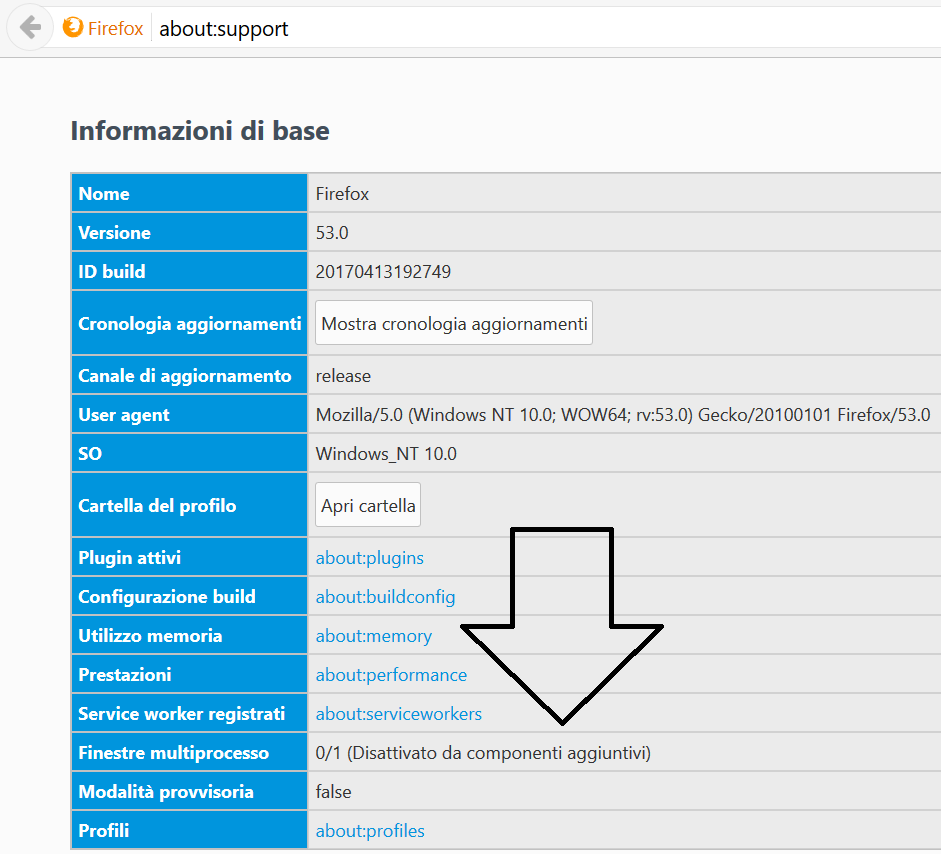Click the Plugin attivi row header
The height and width of the screenshot is (854, 941).
[x=189, y=557]
